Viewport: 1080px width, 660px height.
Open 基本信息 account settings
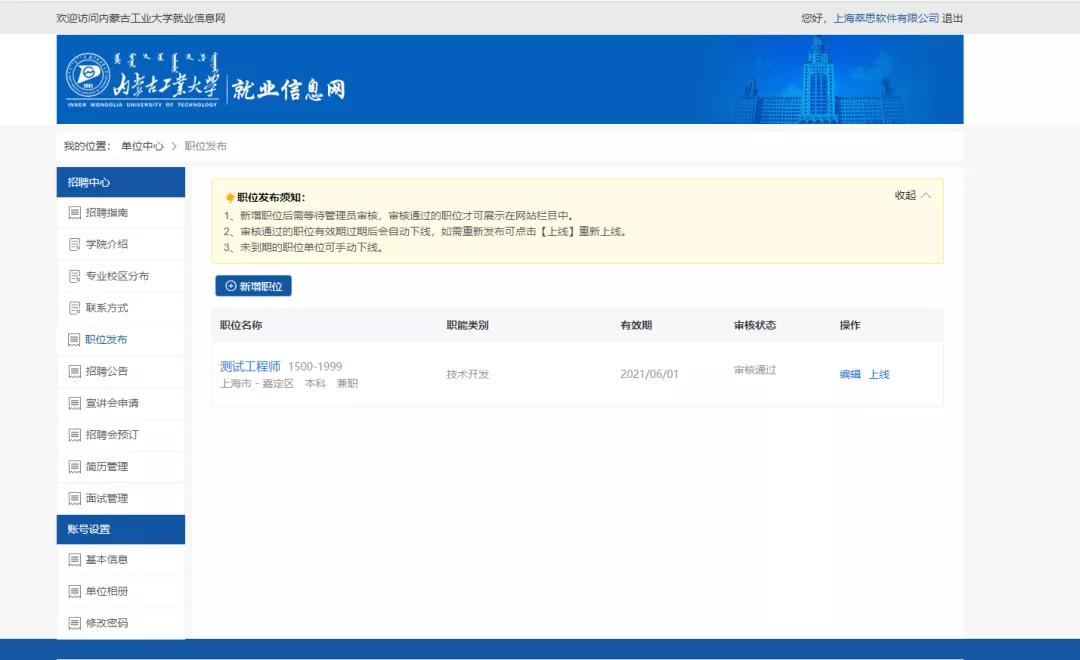coord(106,560)
